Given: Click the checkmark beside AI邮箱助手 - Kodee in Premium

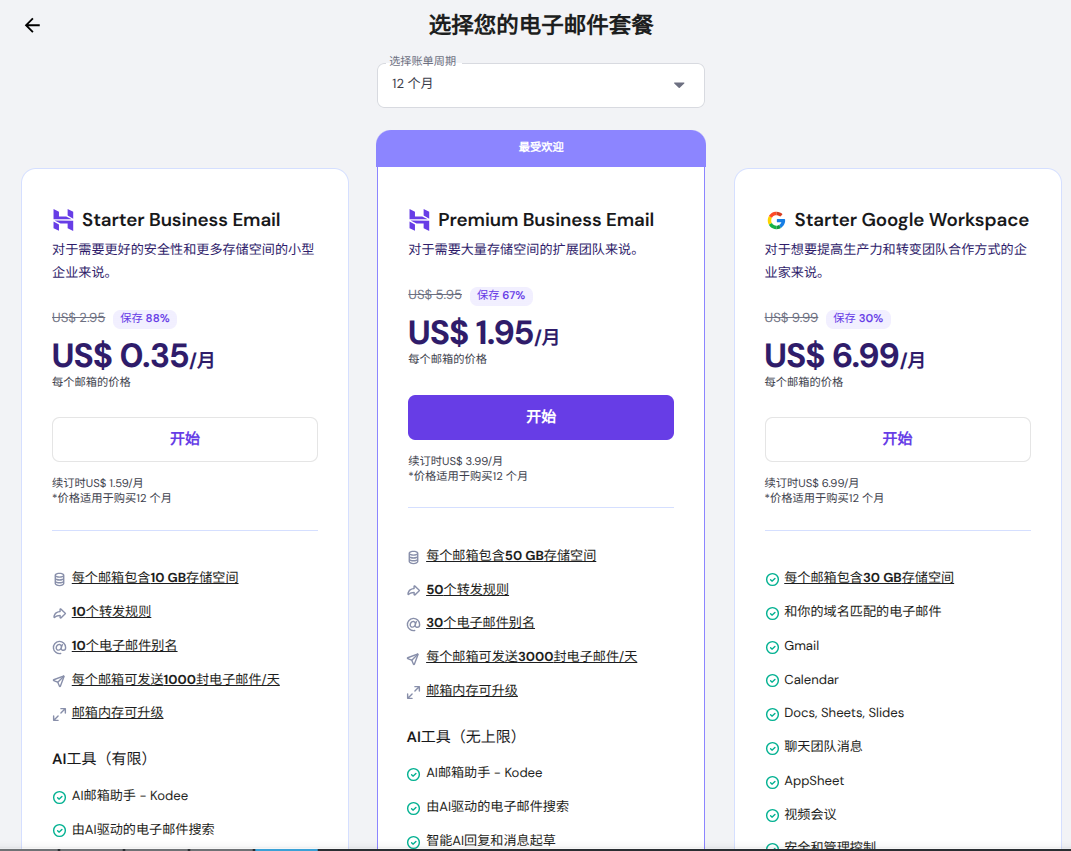Looking at the screenshot, I should tap(412, 773).
